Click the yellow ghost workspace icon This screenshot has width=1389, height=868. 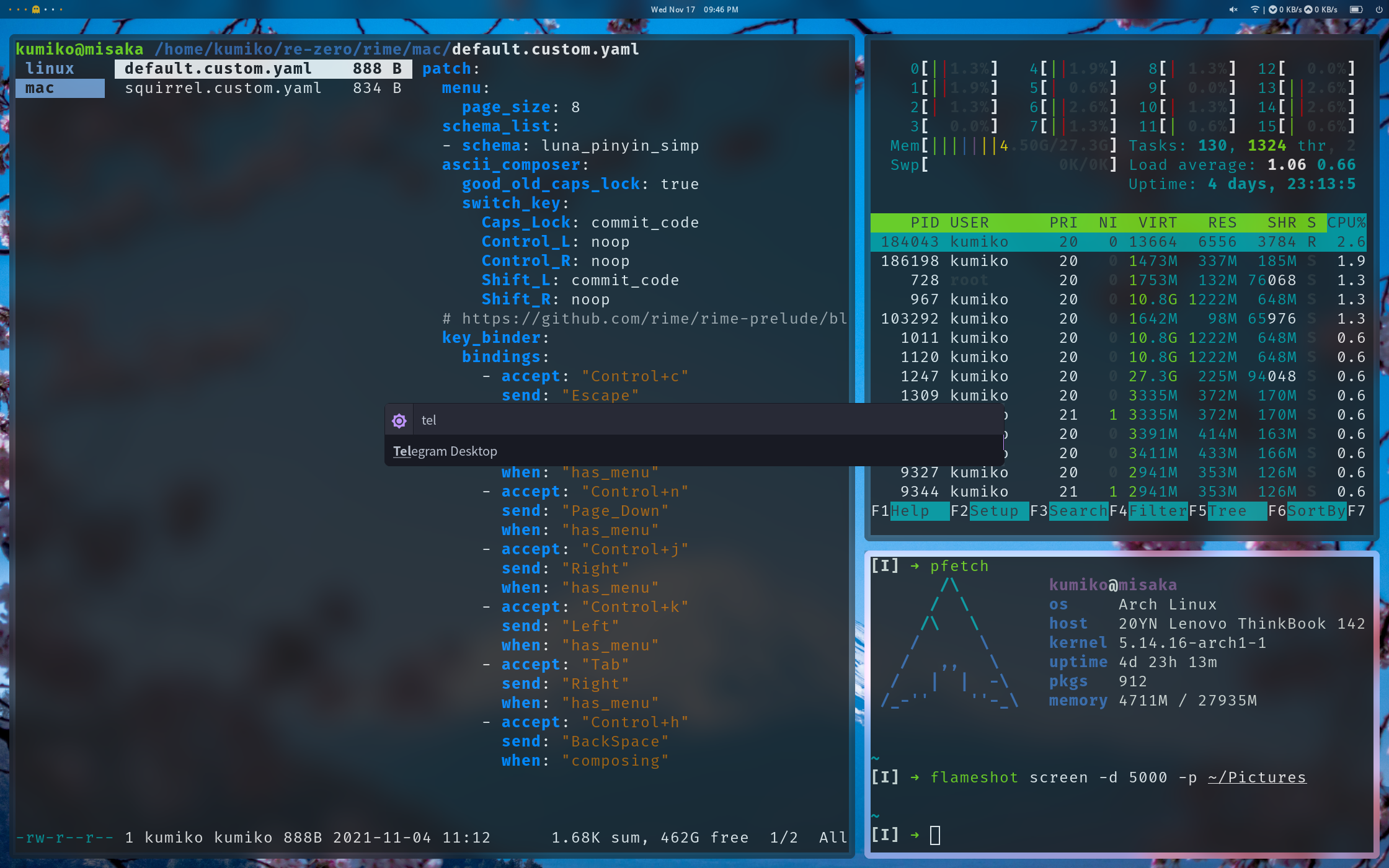click(36, 9)
